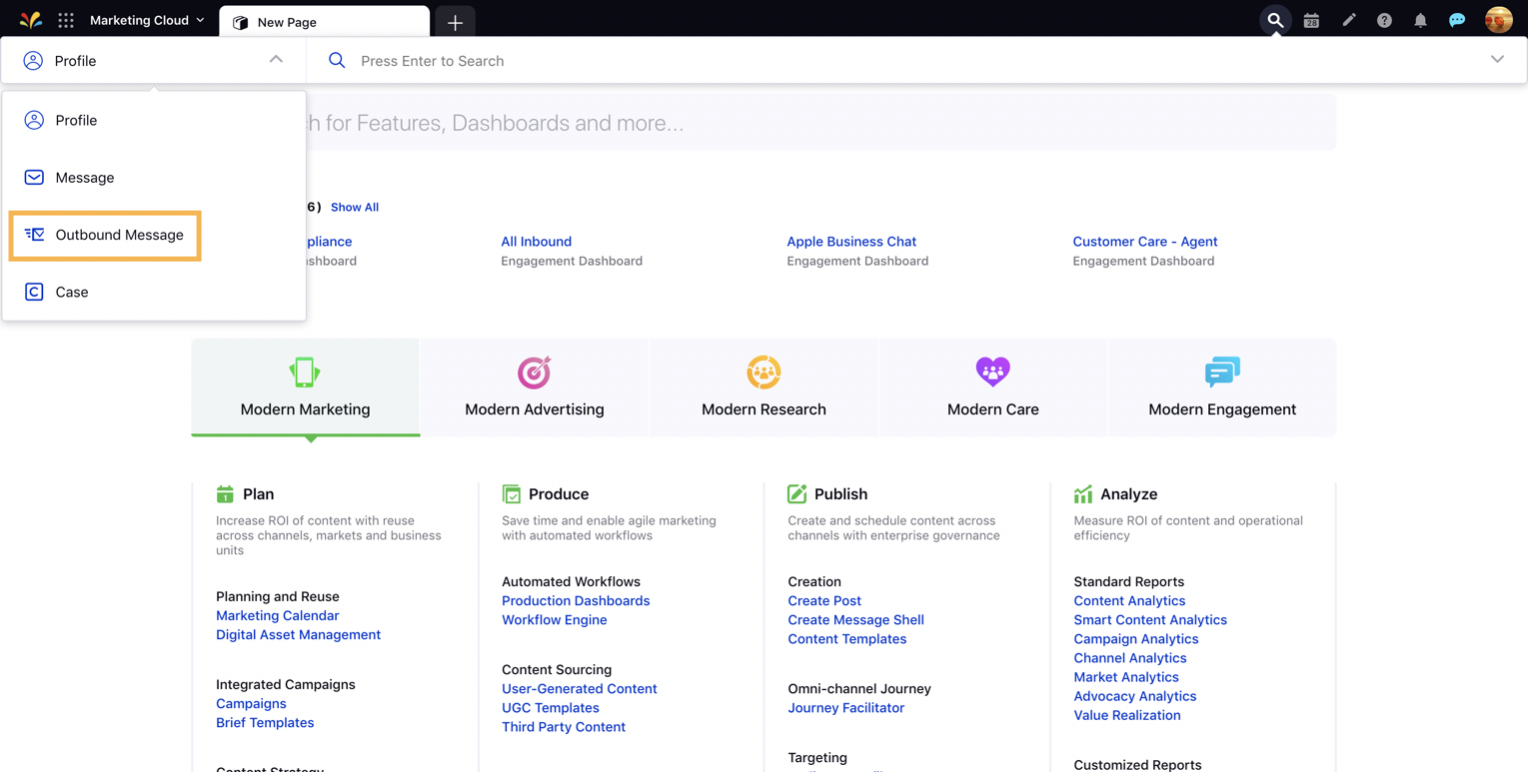The image size is (1528, 772).
Task: Click the Modern Marketing phone icon
Action: click(305, 372)
